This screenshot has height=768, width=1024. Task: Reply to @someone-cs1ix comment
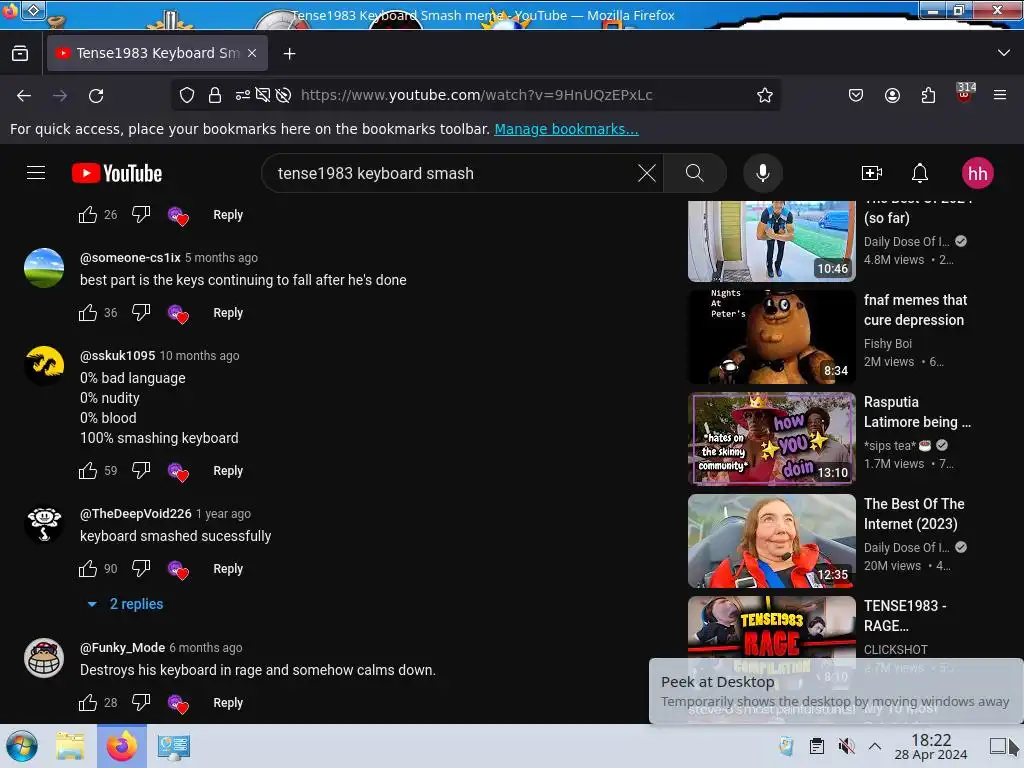[228, 313]
